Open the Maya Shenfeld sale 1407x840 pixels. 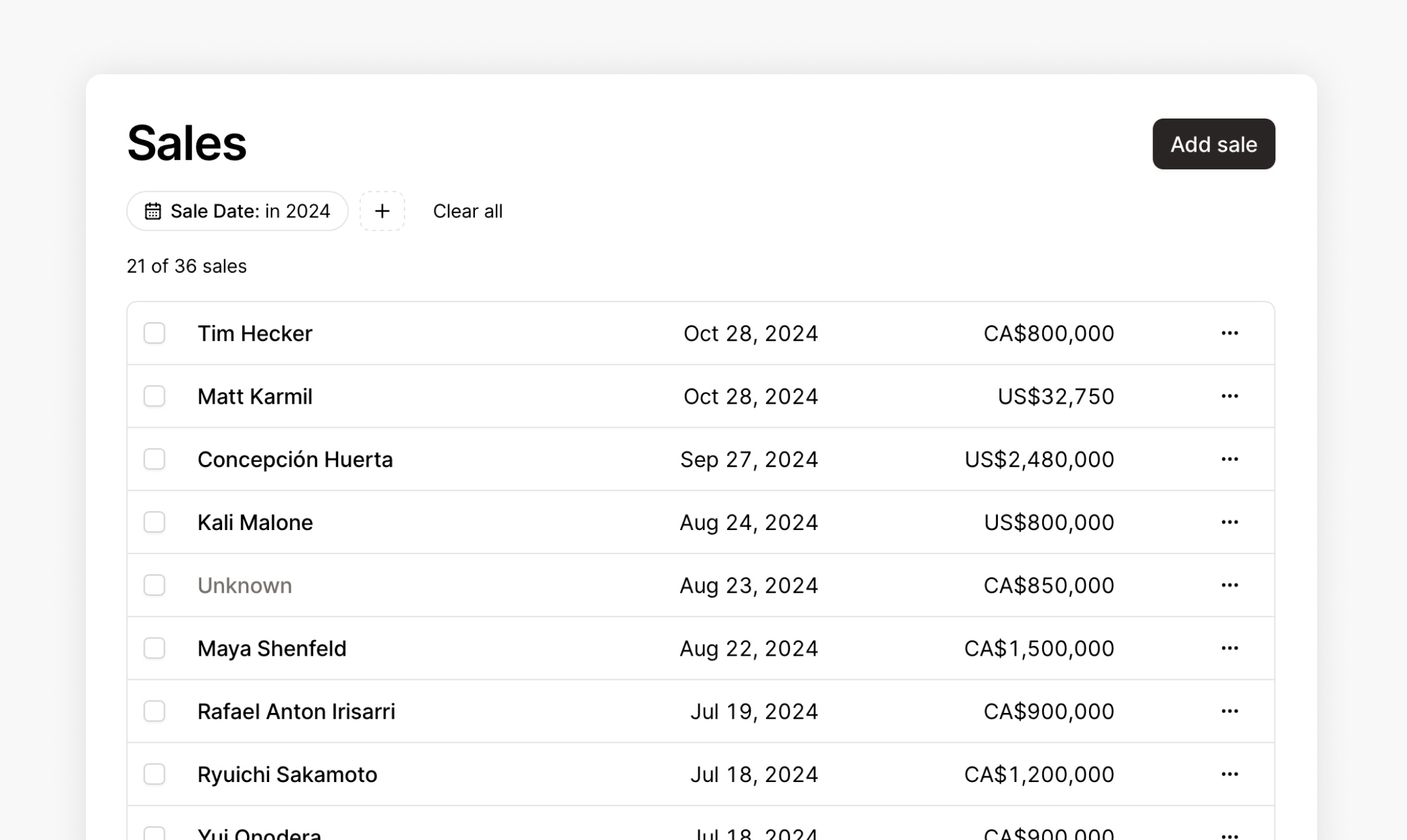tap(272, 649)
